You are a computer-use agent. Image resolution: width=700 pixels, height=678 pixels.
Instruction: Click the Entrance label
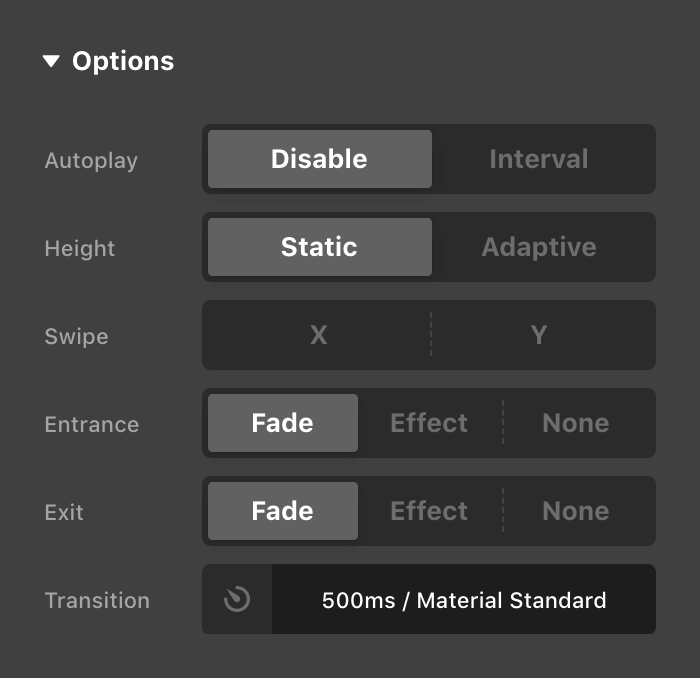pyautogui.click(x=92, y=424)
